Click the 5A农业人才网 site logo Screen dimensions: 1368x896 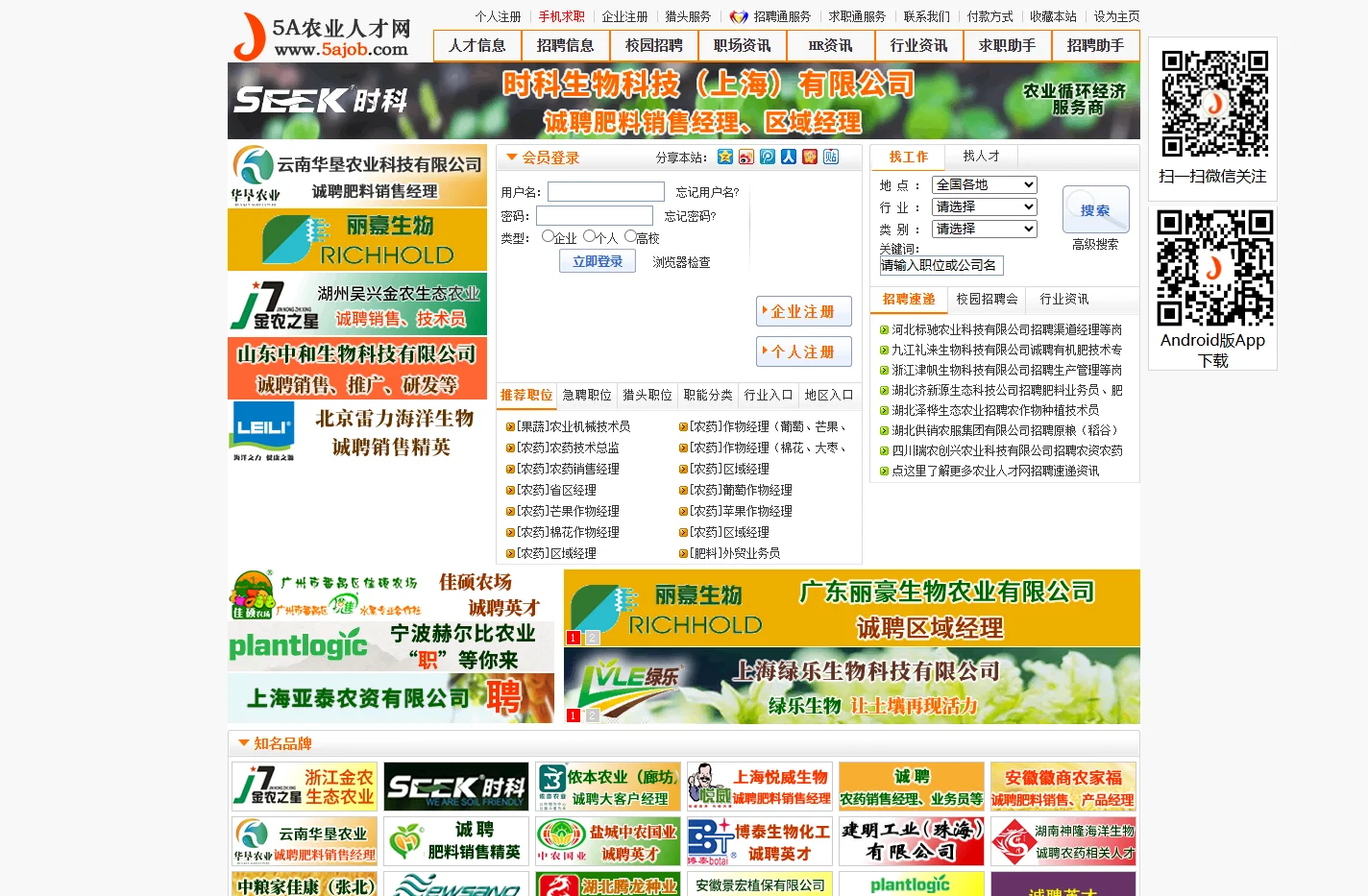point(323,36)
